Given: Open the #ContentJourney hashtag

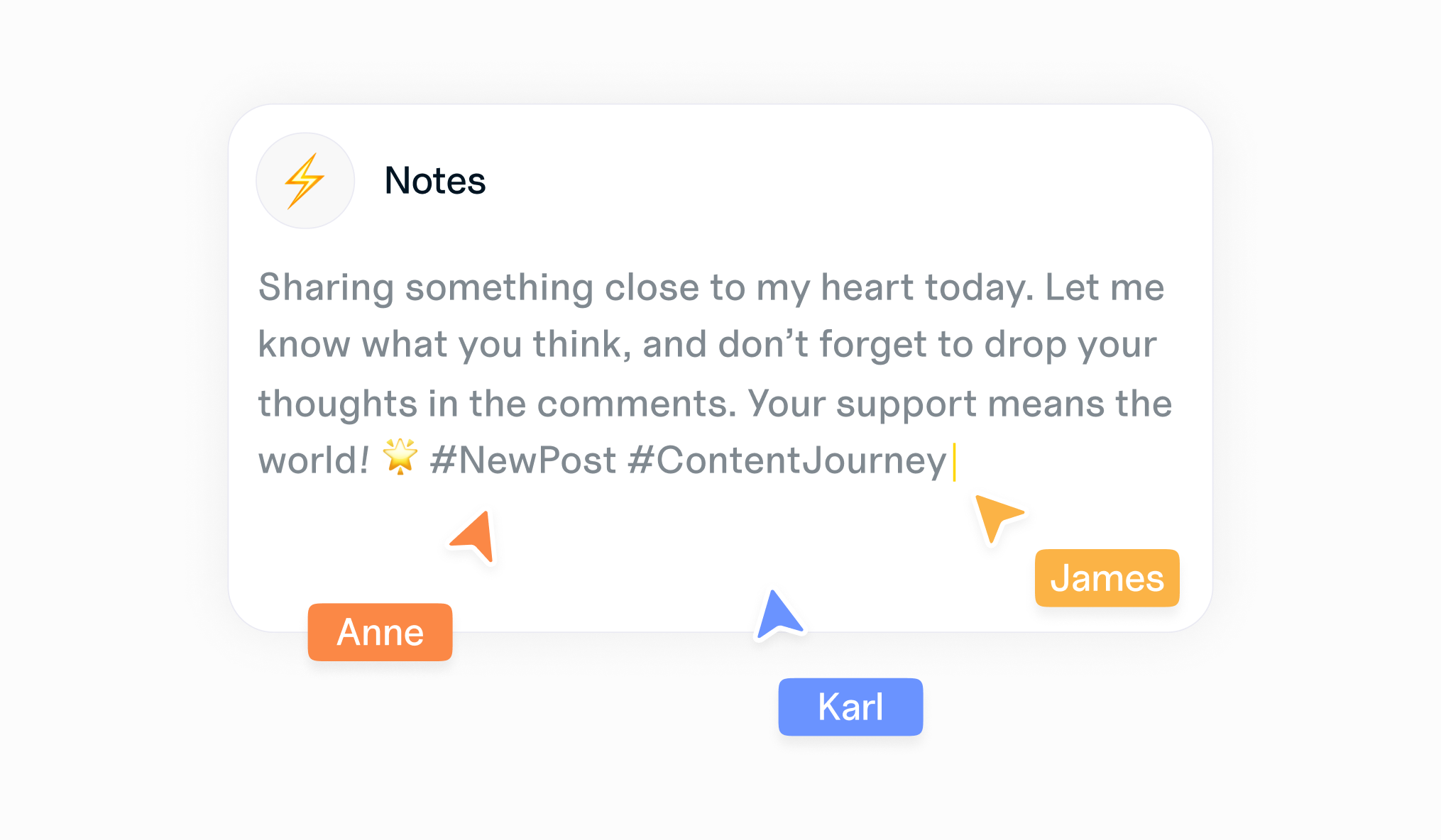Looking at the screenshot, I should [787, 460].
